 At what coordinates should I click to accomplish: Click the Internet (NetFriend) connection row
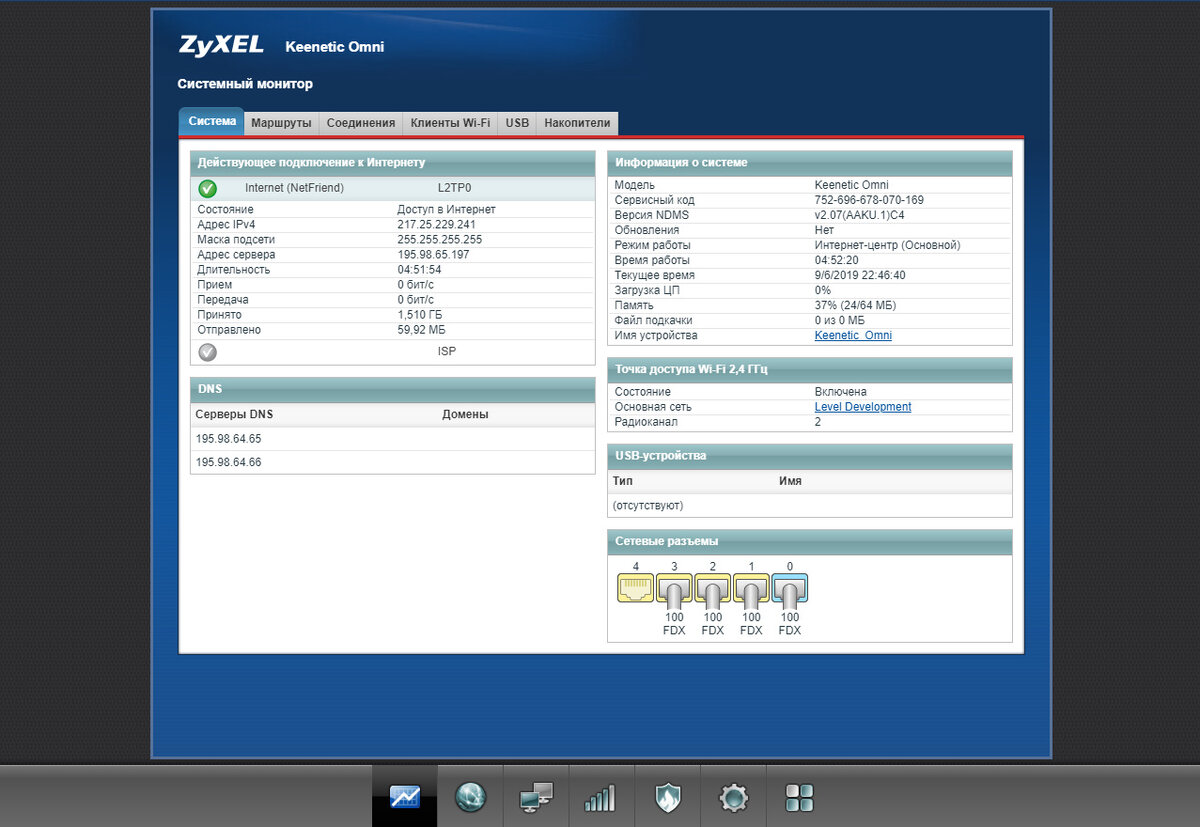392,188
